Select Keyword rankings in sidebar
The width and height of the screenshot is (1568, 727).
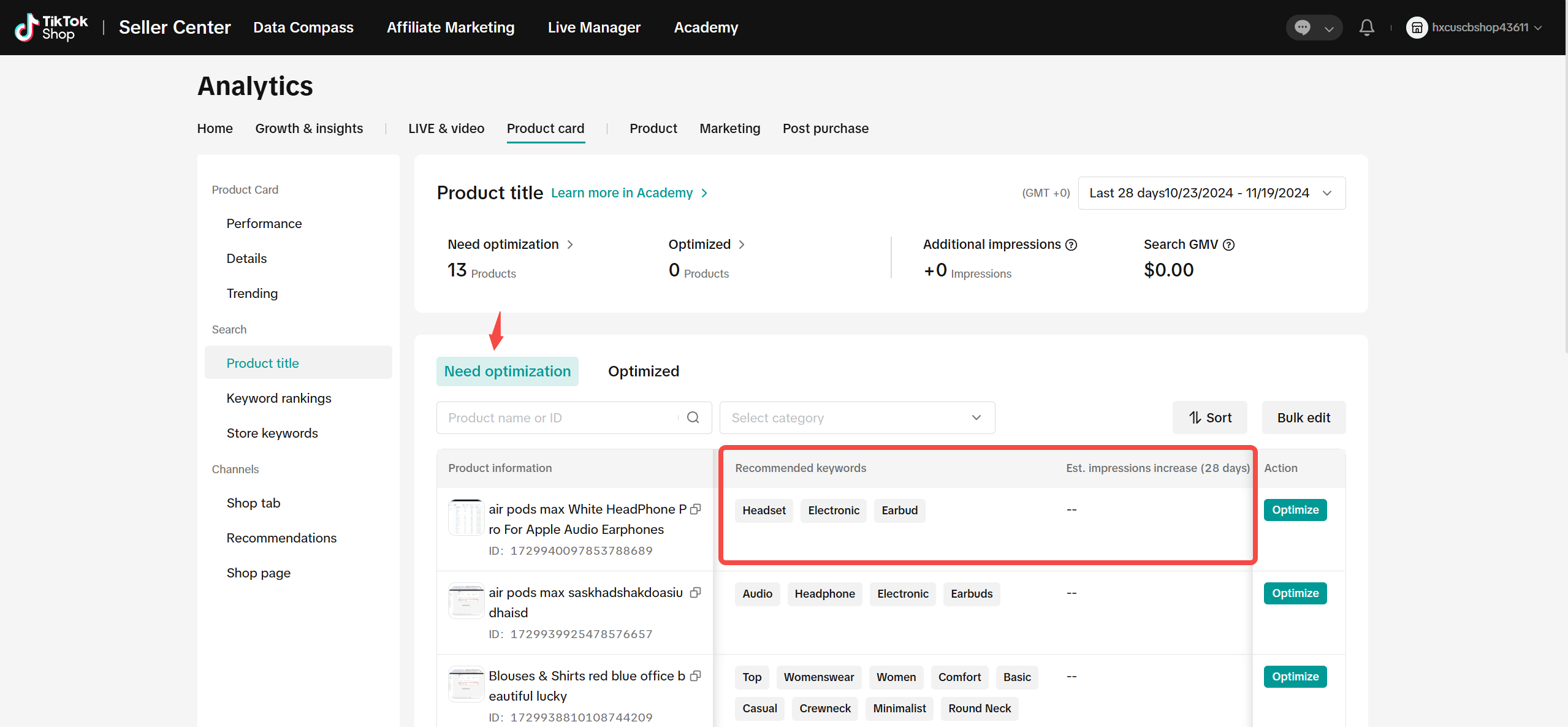[x=278, y=398]
